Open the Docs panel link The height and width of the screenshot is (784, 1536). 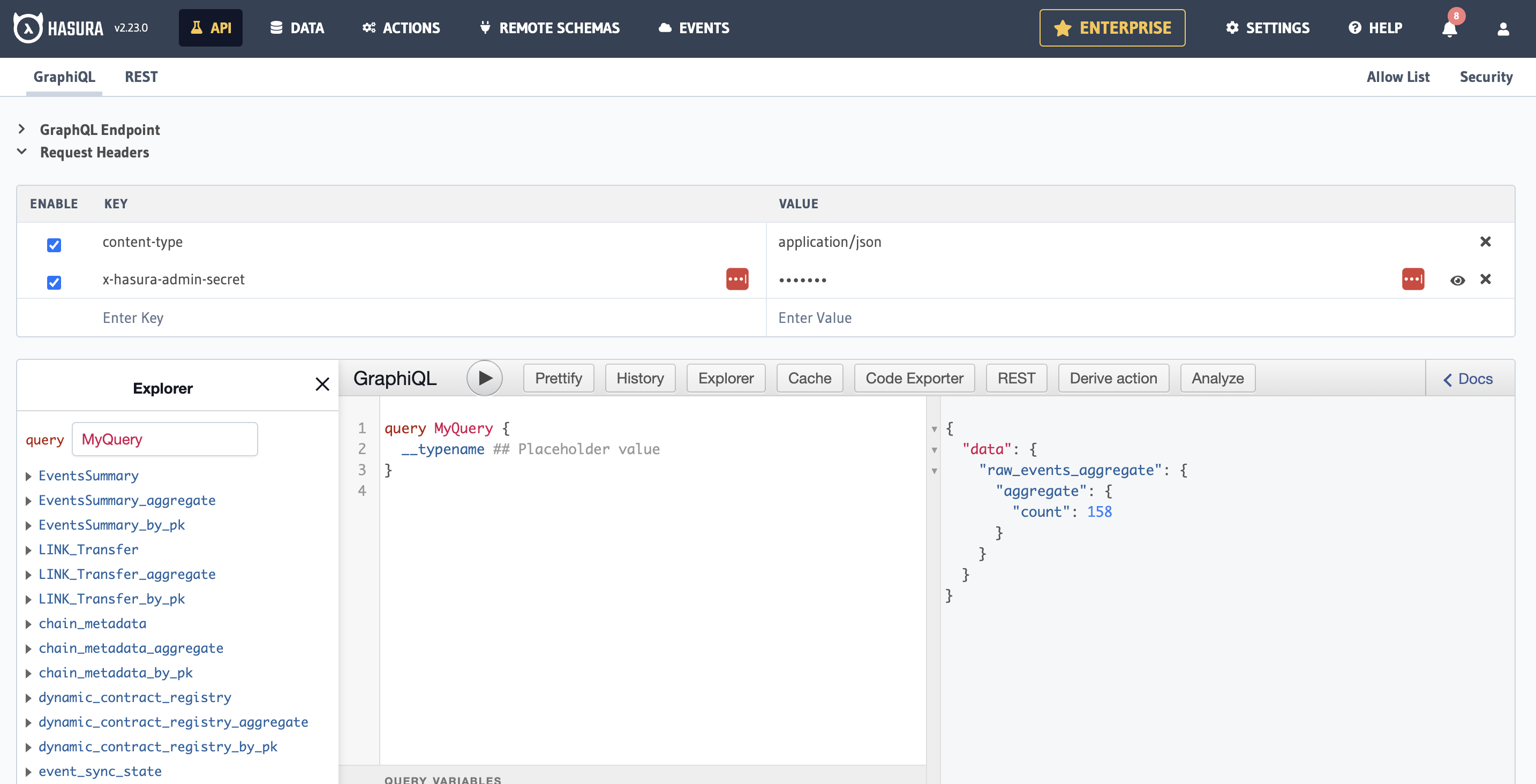[1467, 379]
